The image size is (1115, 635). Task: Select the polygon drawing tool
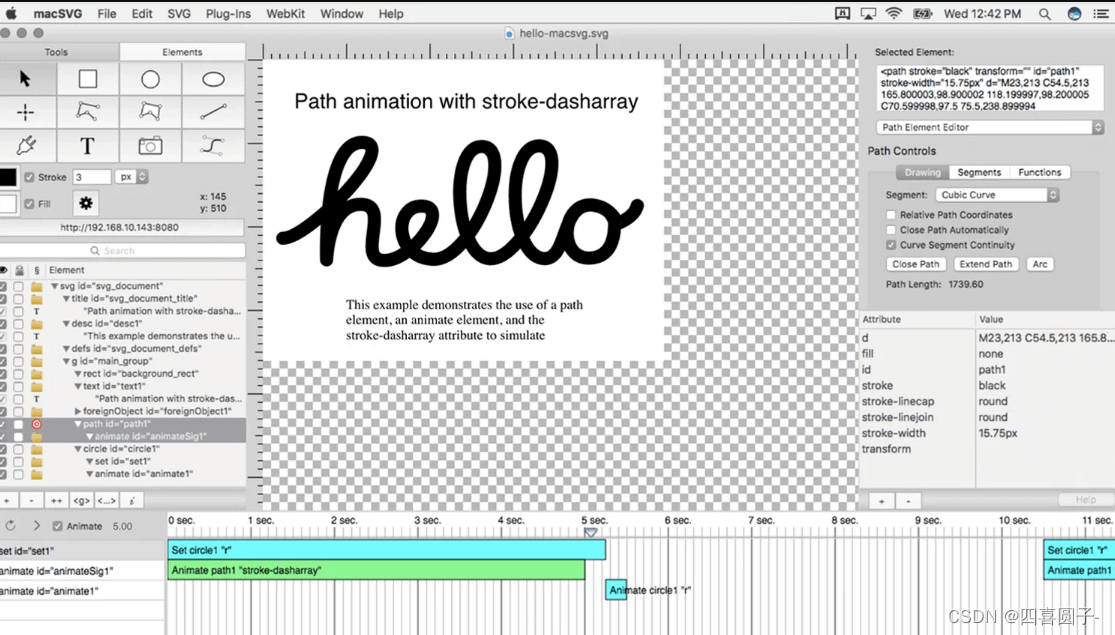150,112
